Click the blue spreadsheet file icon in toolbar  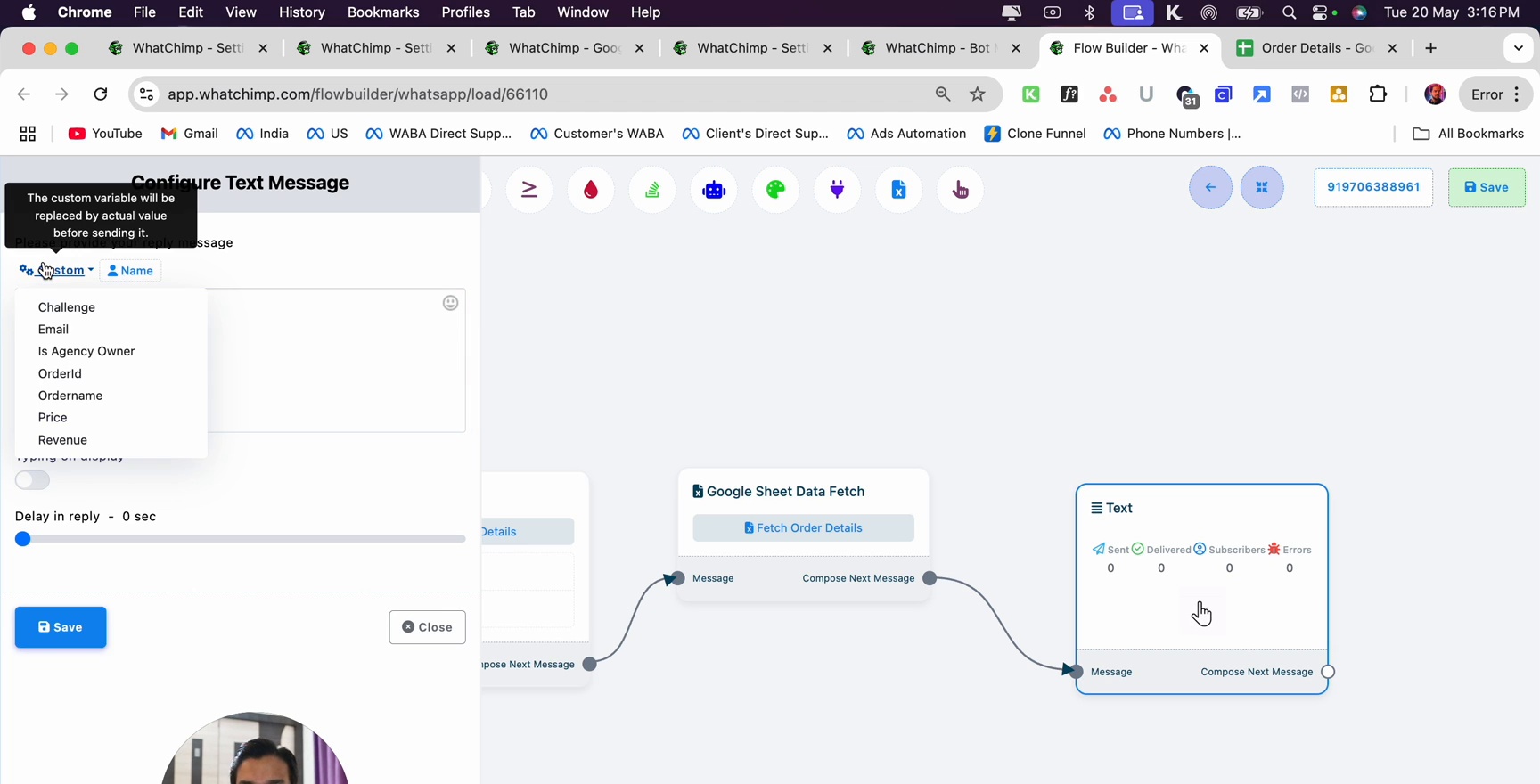pyautogui.click(x=898, y=189)
